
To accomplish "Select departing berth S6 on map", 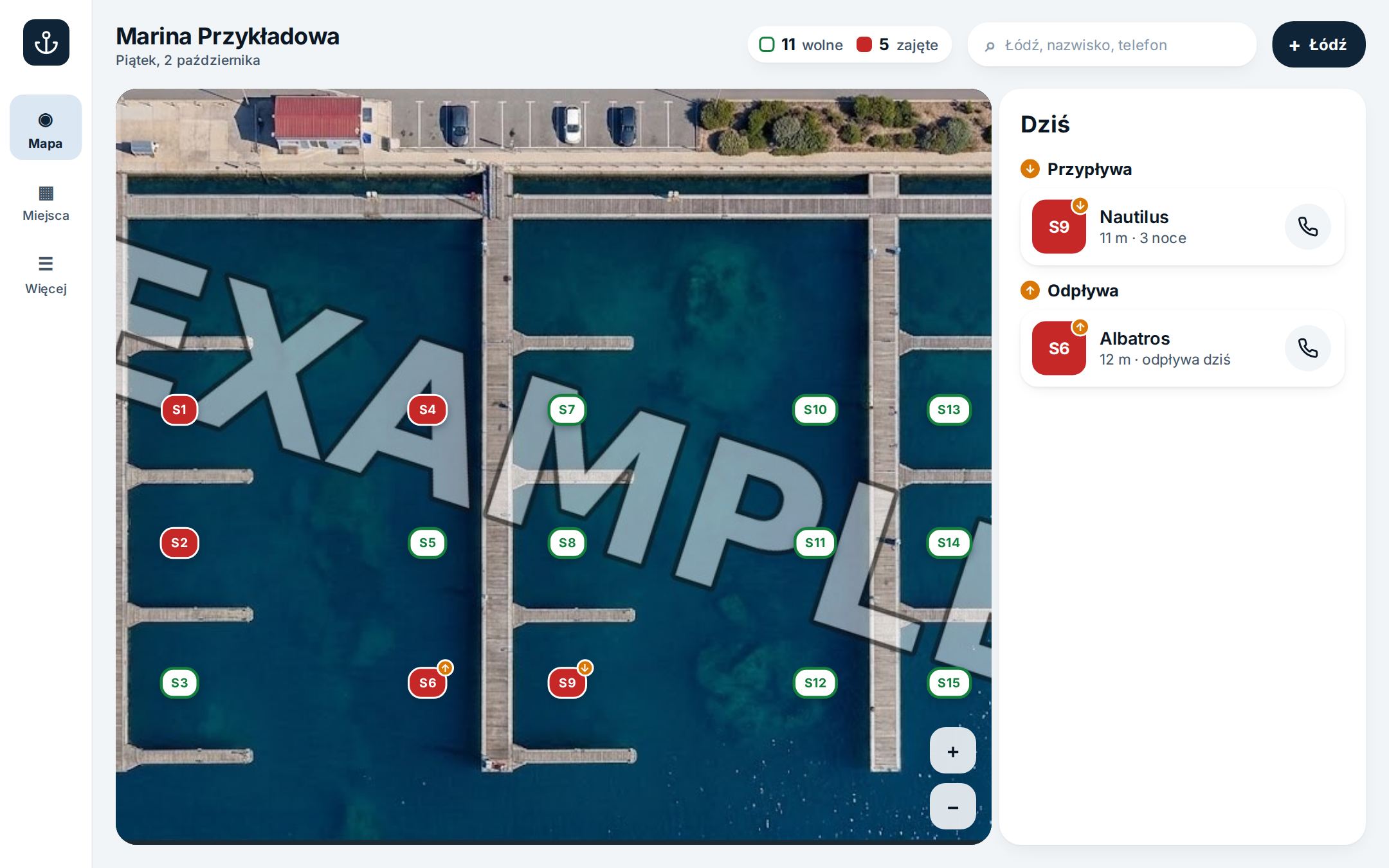I will (428, 683).
